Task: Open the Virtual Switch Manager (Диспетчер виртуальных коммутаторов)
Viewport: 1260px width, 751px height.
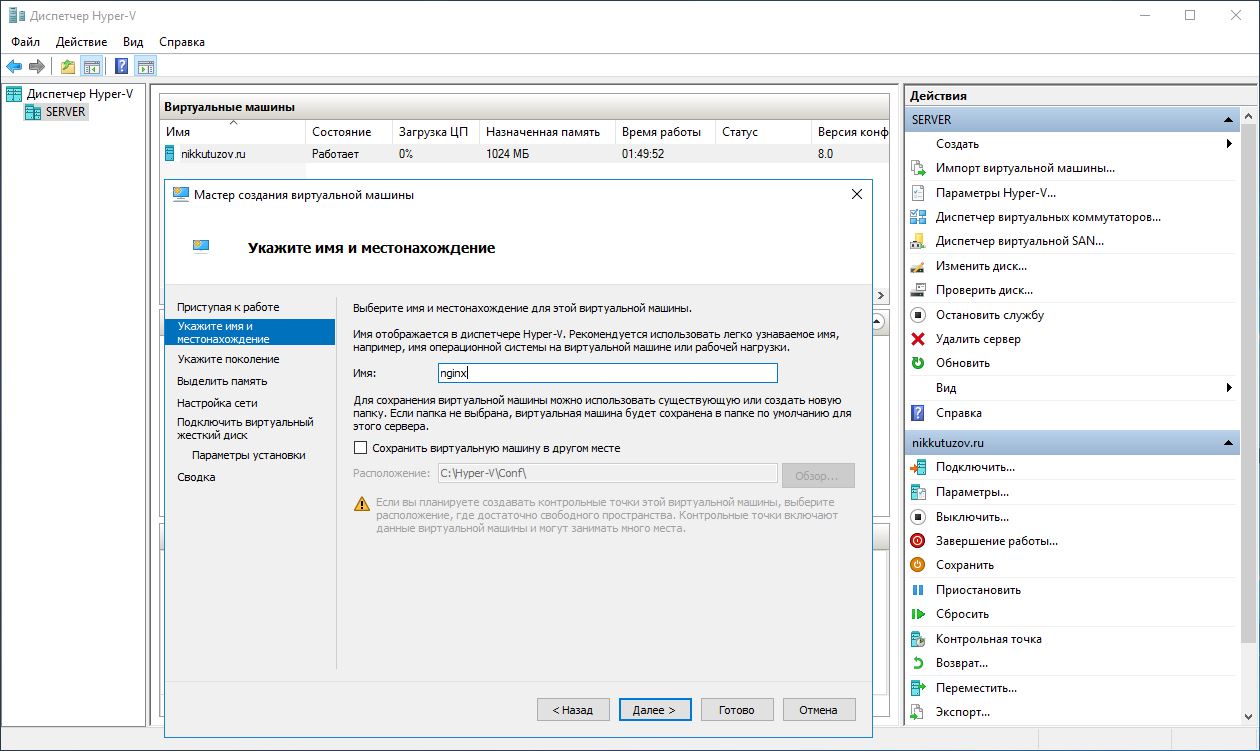Action: pyautogui.click(x=1047, y=217)
